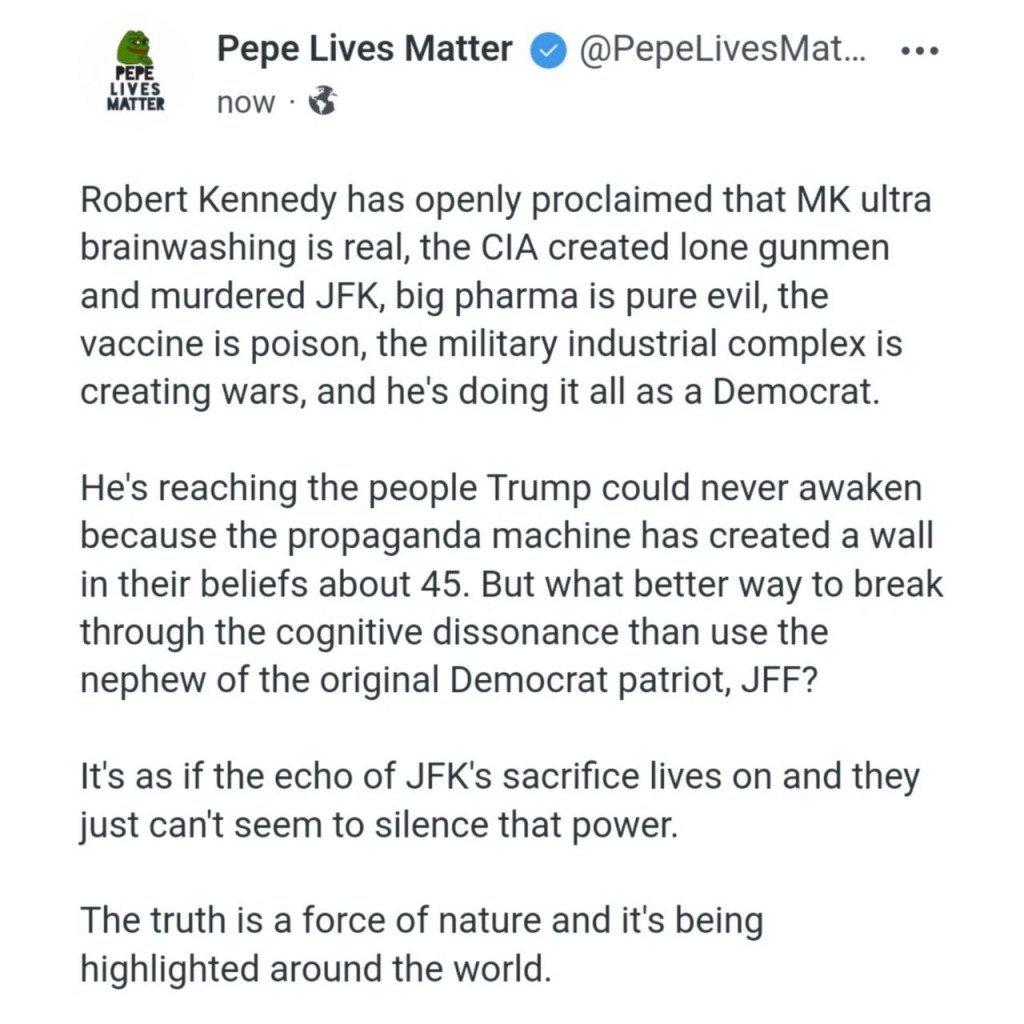Click the paragraph starting "He's reaching the people"
The image size is (1024, 1024).
pyautogui.click(x=510, y=584)
